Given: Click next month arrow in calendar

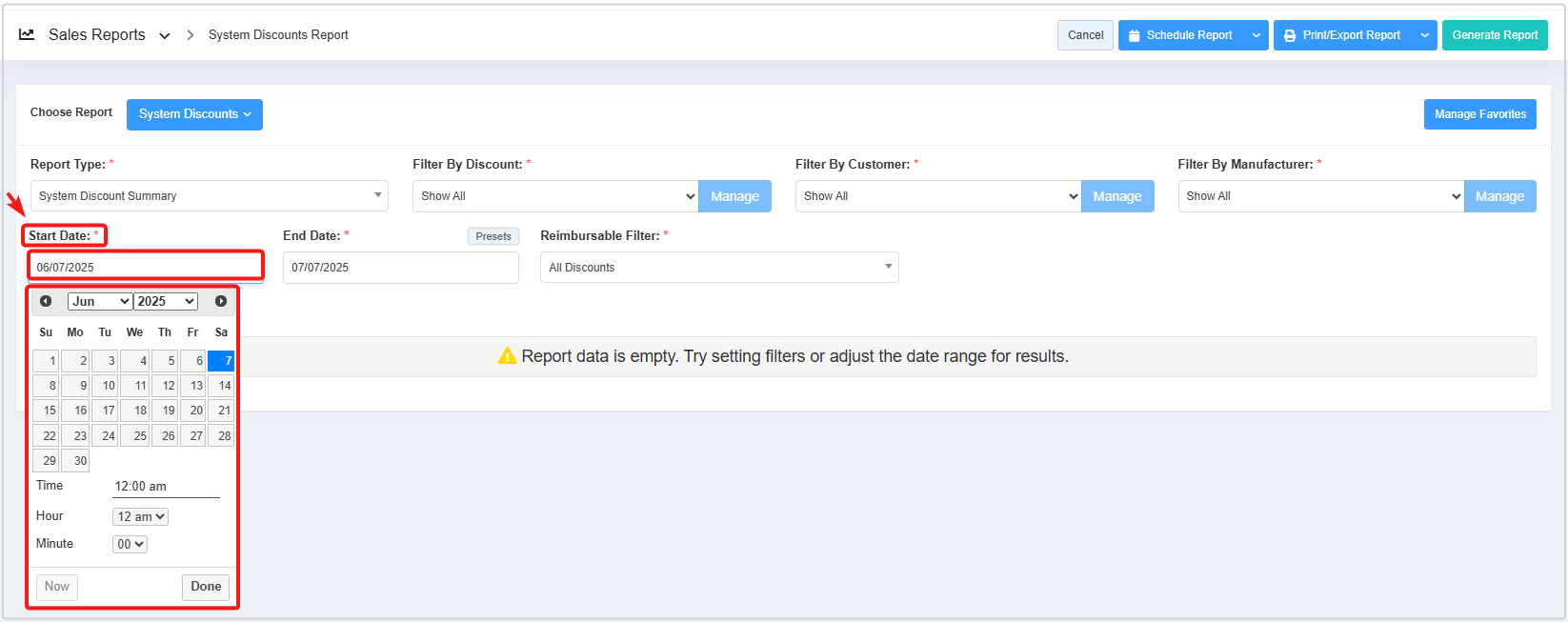Looking at the screenshot, I should click(221, 301).
